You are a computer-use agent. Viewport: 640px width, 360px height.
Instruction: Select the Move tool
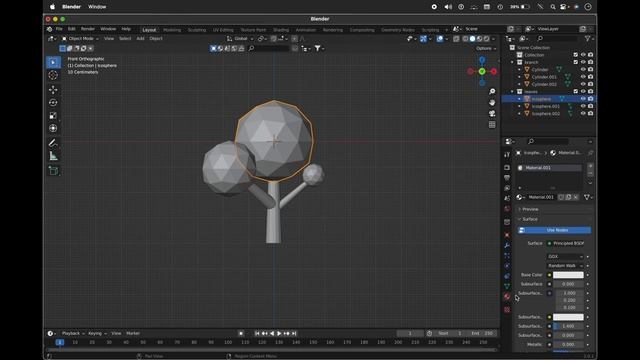point(53,89)
